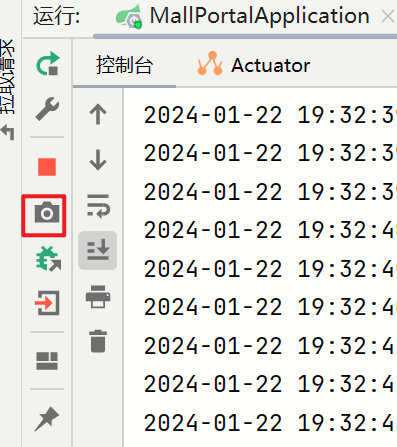Close the MallPortalApplication run tab

pos(388,16)
